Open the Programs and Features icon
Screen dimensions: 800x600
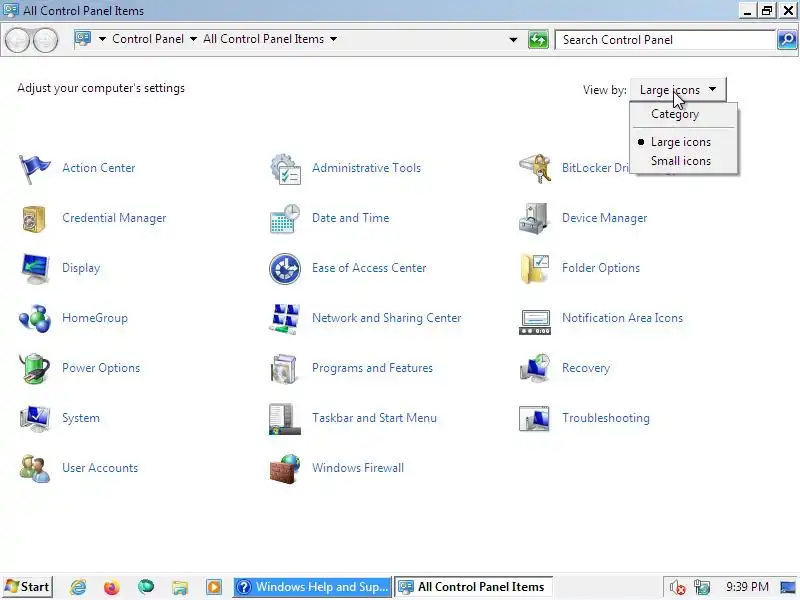tap(284, 368)
